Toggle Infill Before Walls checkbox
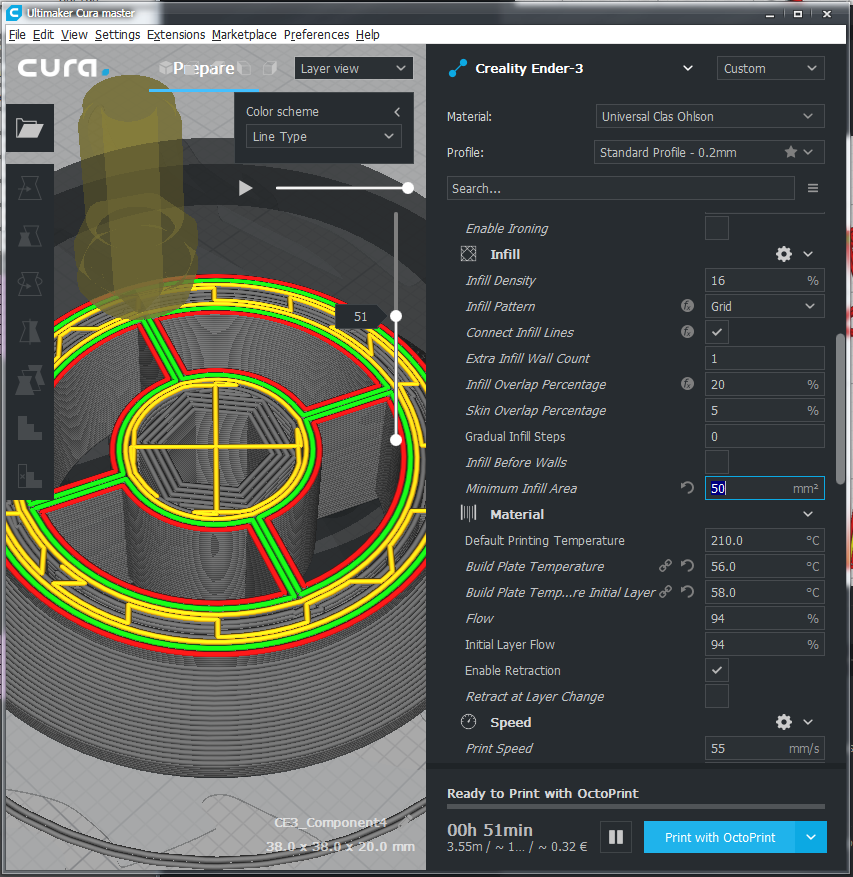The image size is (853, 877). (x=717, y=462)
